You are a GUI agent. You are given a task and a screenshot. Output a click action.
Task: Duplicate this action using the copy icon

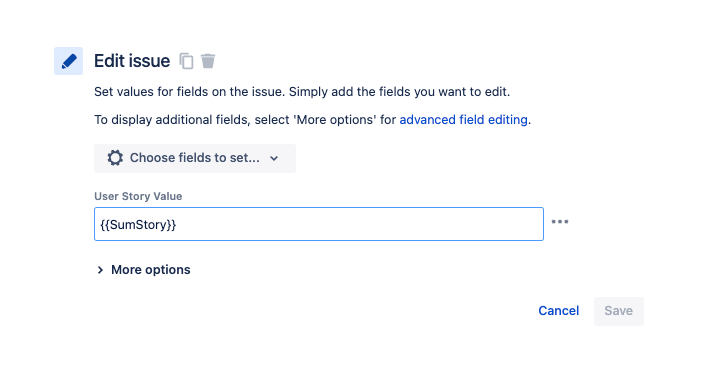tap(186, 61)
